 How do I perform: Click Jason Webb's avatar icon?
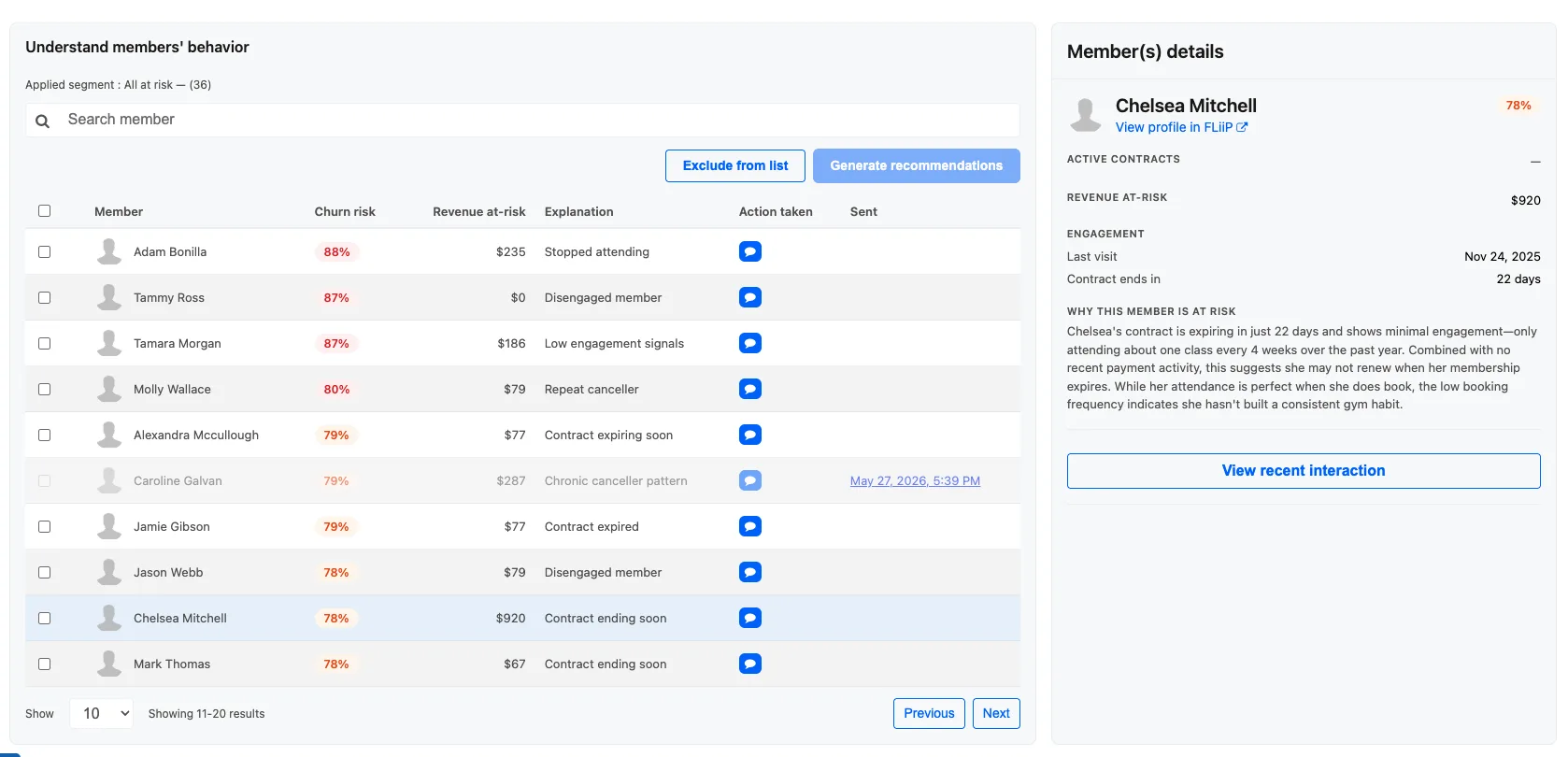coord(109,572)
